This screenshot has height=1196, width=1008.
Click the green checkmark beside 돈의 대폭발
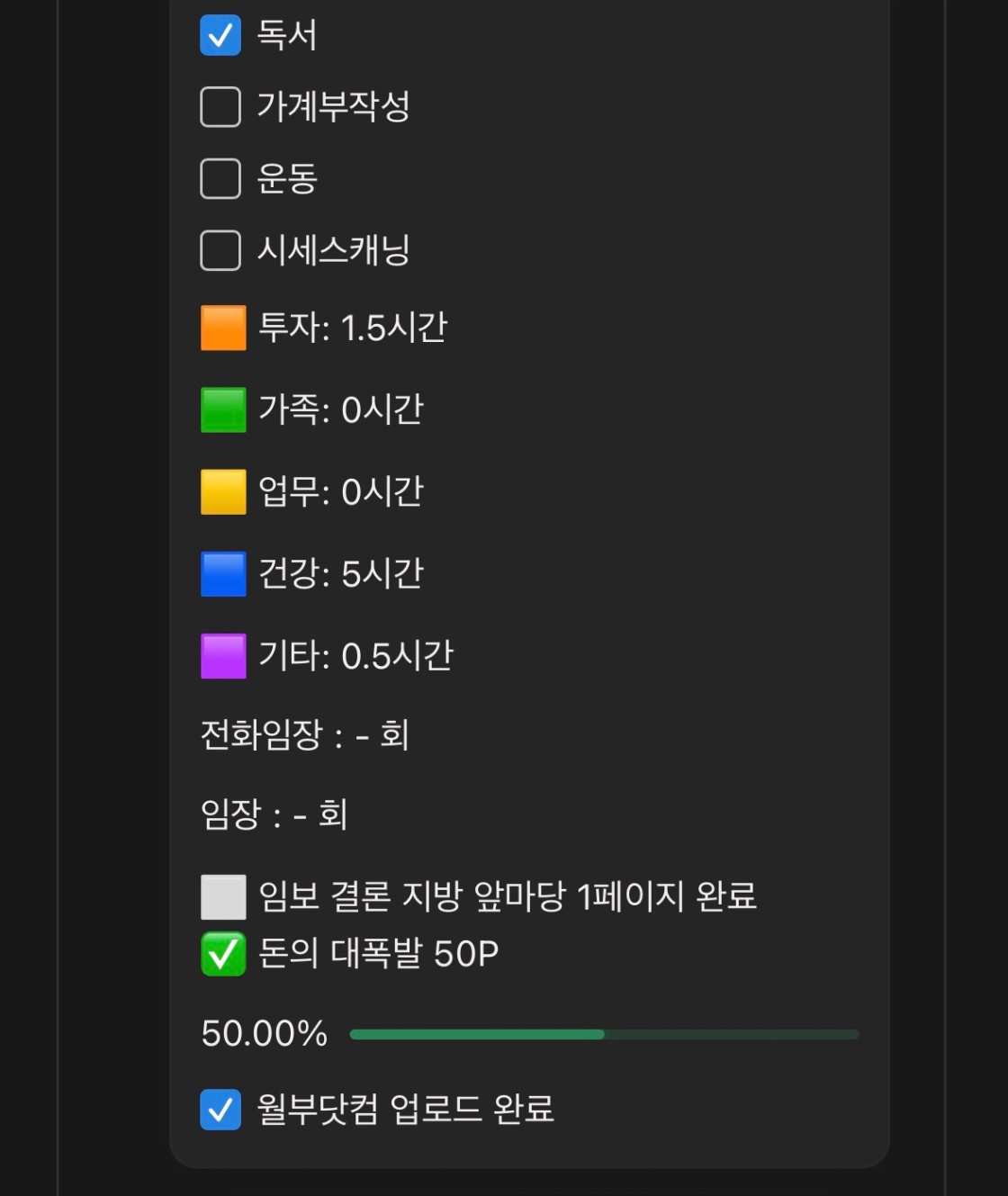point(223,954)
